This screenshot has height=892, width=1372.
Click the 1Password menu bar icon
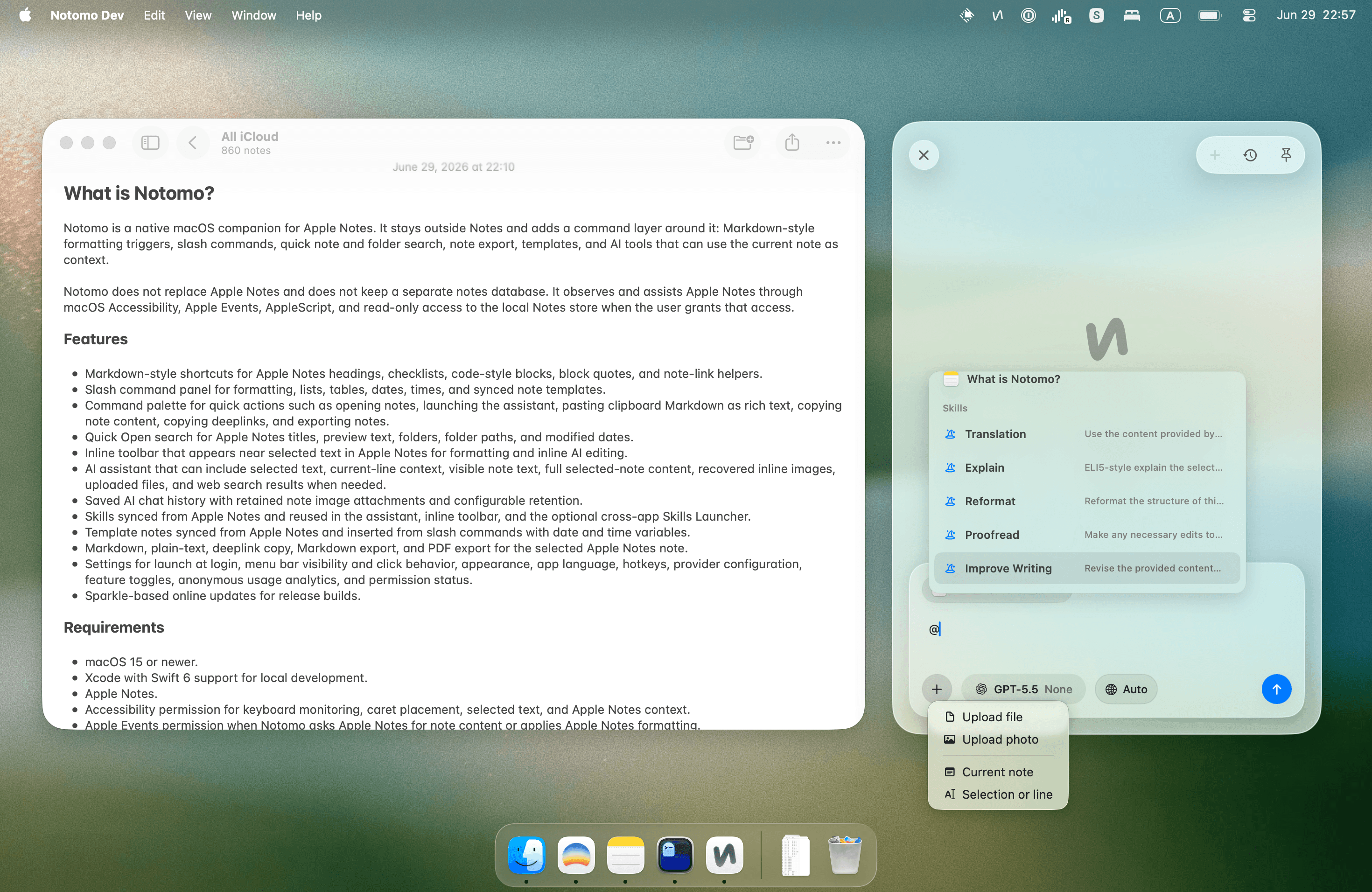point(1028,15)
